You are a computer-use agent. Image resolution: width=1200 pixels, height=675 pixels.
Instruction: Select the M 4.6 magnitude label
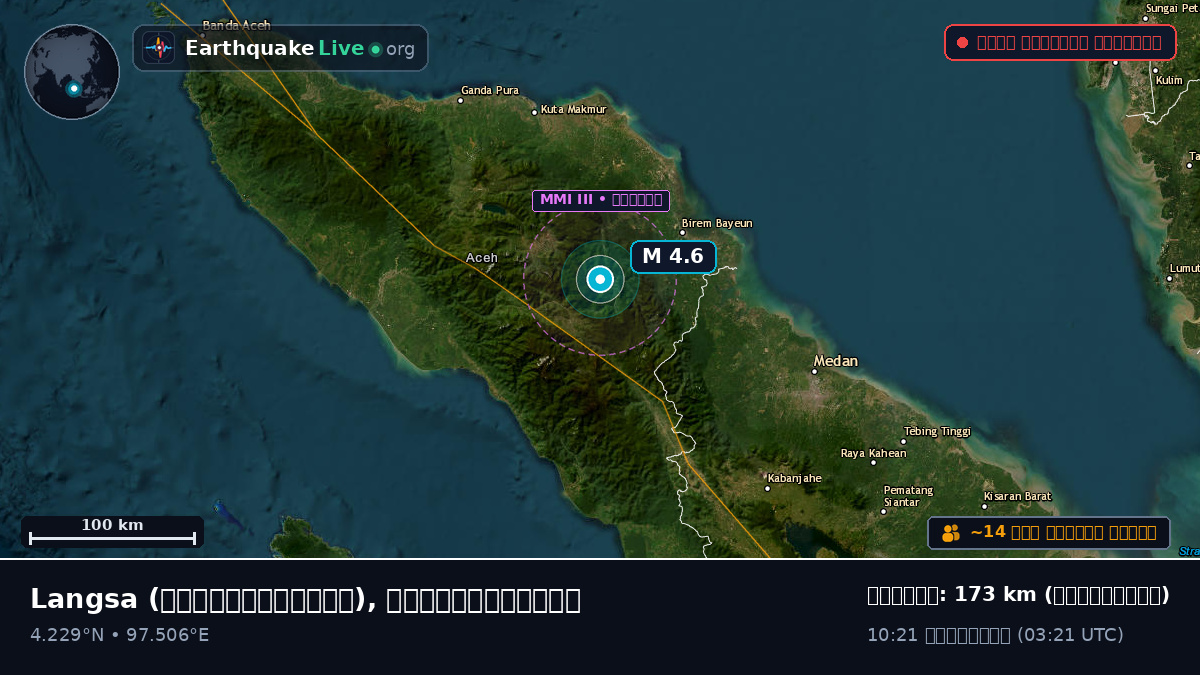click(x=673, y=257)
